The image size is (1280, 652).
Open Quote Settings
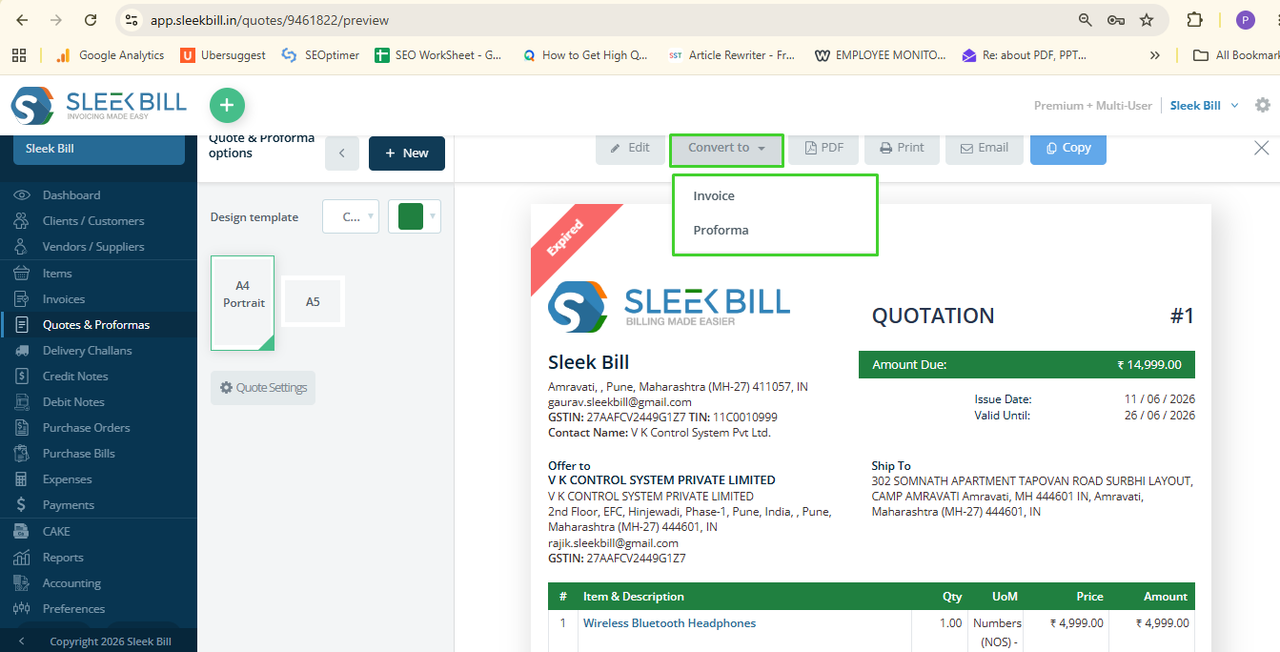pyautogui.click(x=263, y=388)
